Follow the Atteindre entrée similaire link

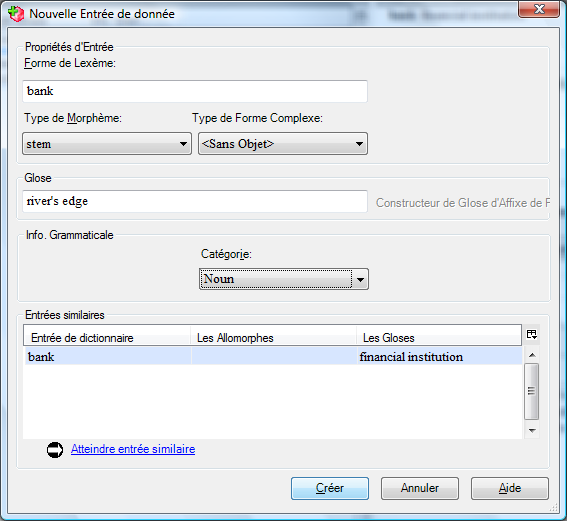[x=133, y=449]
